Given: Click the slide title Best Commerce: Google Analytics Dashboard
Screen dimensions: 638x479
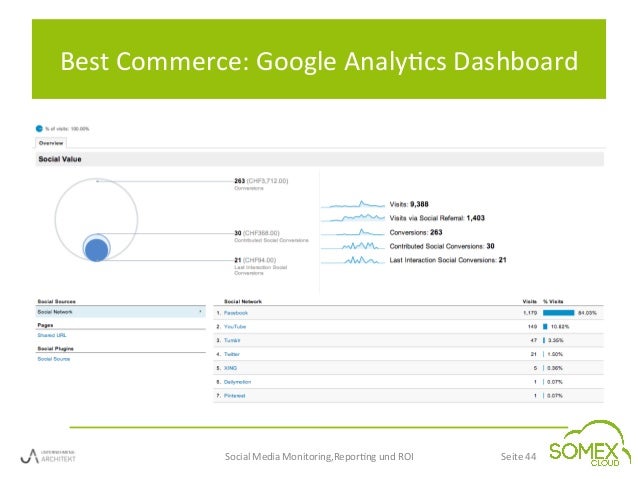Looking at the screenshot, I should click(x=319, y=61).
